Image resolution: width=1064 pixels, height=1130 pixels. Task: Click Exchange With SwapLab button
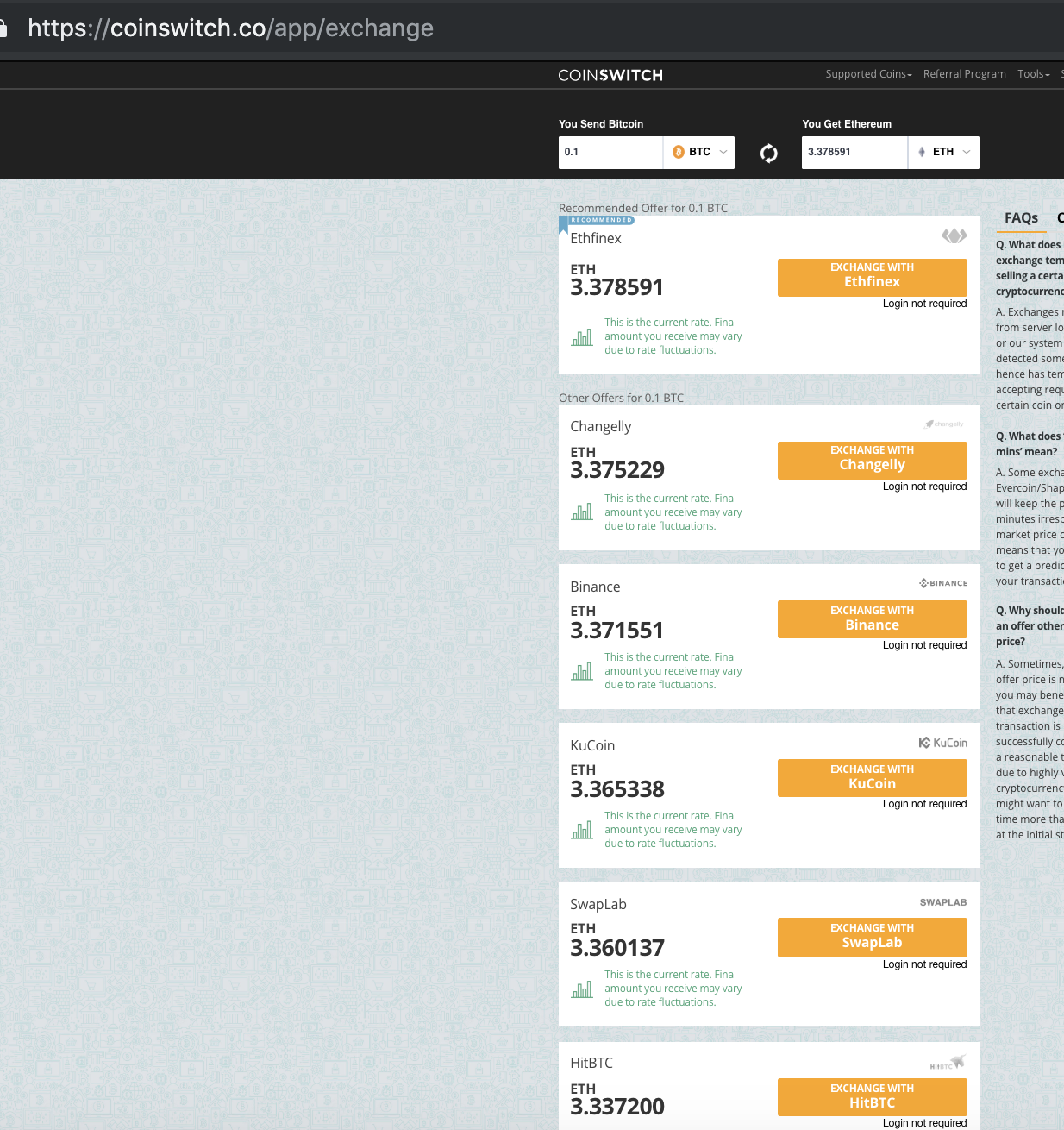(x=873, y=937)
